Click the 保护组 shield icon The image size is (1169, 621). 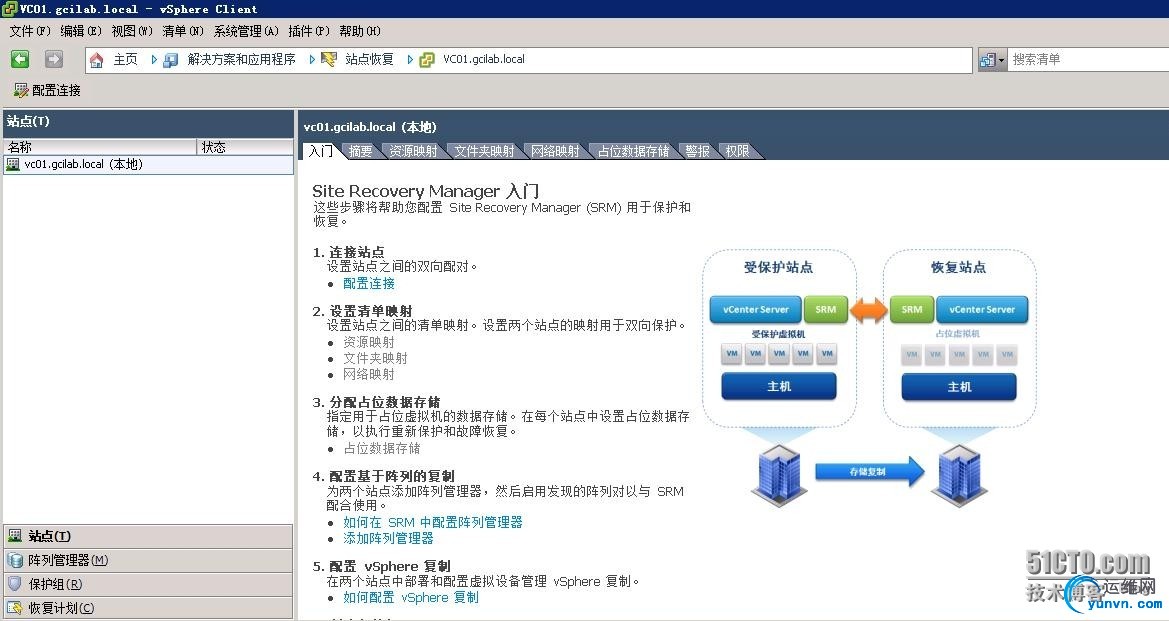14,584
